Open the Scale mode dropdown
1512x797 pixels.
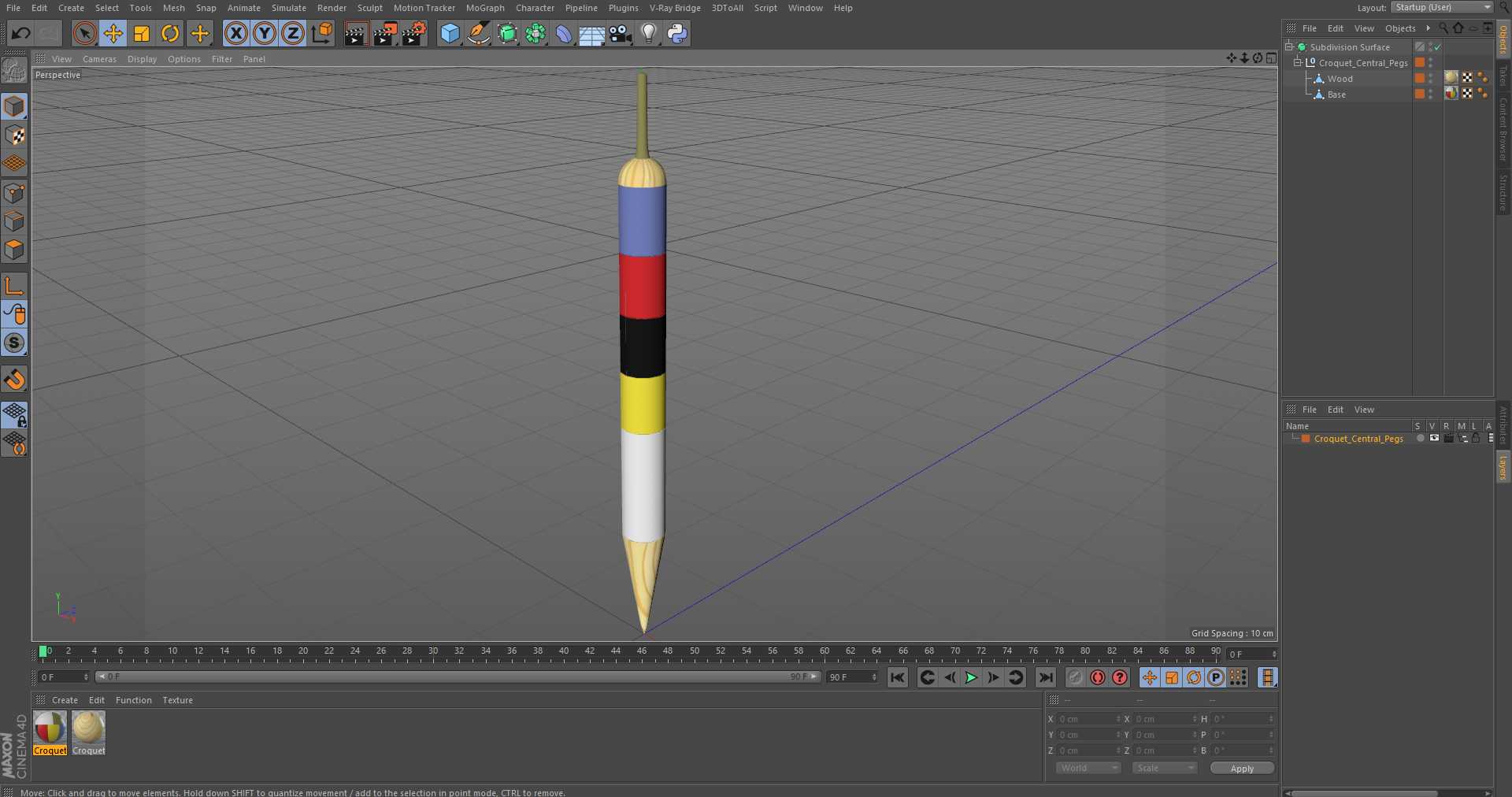pos(1165,768)
